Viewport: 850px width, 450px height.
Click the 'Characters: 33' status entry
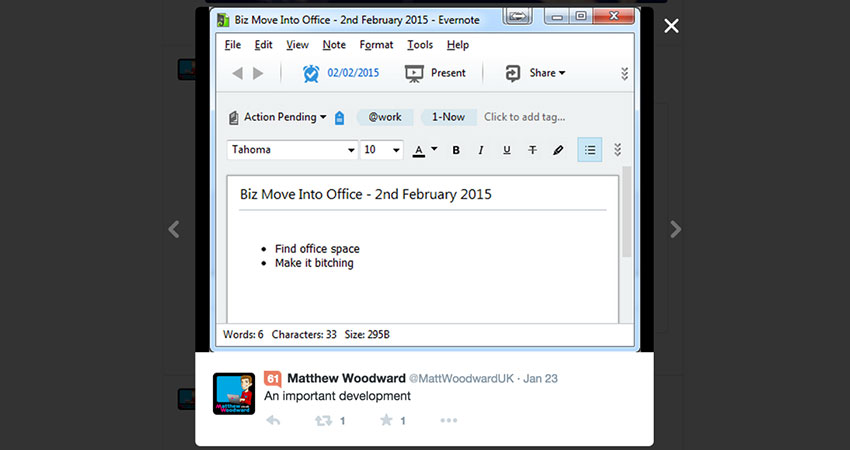(304, 335)
